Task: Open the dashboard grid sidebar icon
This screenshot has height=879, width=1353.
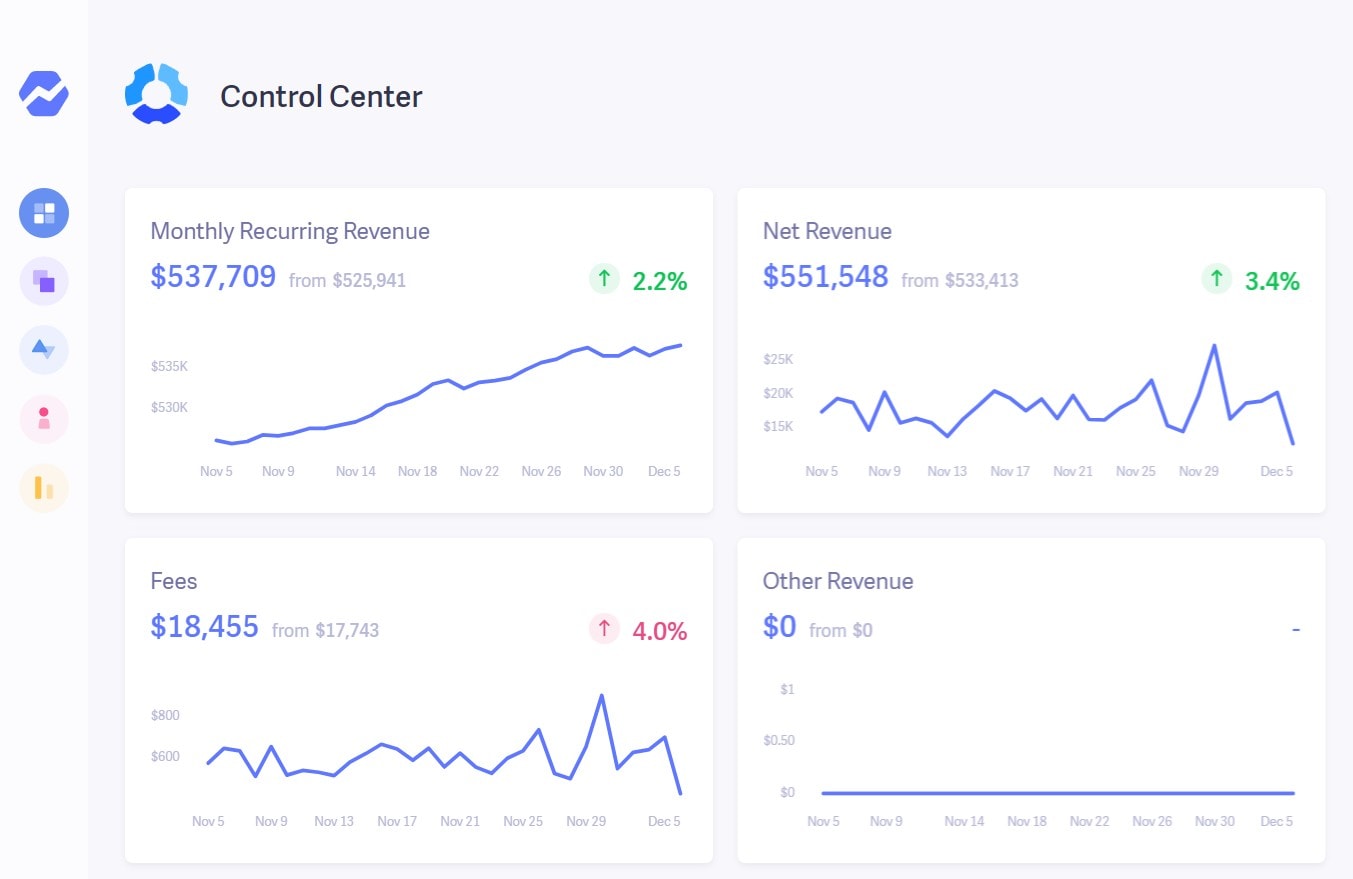Action: click(x=44, y=213)
